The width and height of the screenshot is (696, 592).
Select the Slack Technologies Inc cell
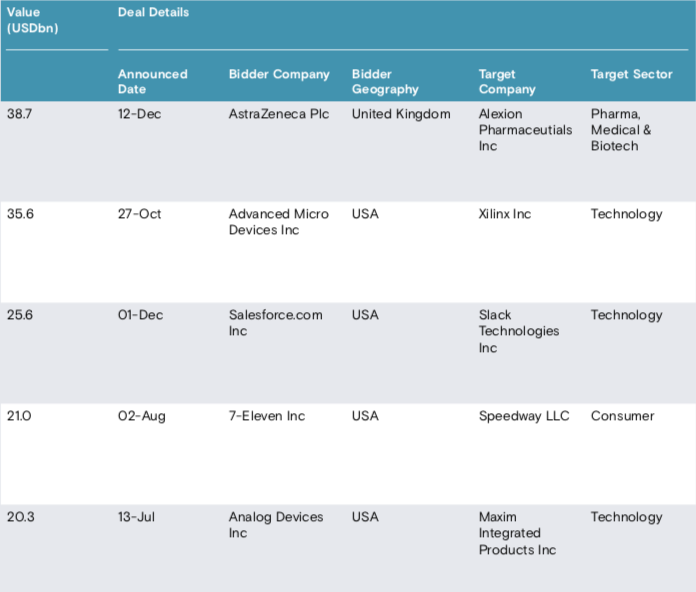tap(518, 331)
